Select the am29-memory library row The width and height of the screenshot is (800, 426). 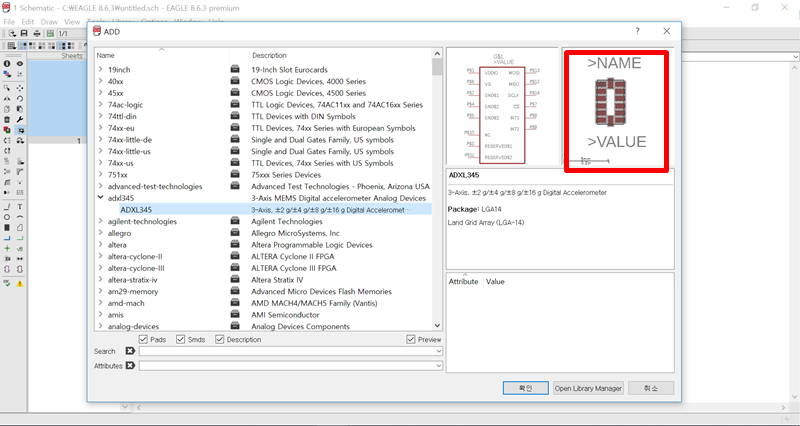[263, 291]
